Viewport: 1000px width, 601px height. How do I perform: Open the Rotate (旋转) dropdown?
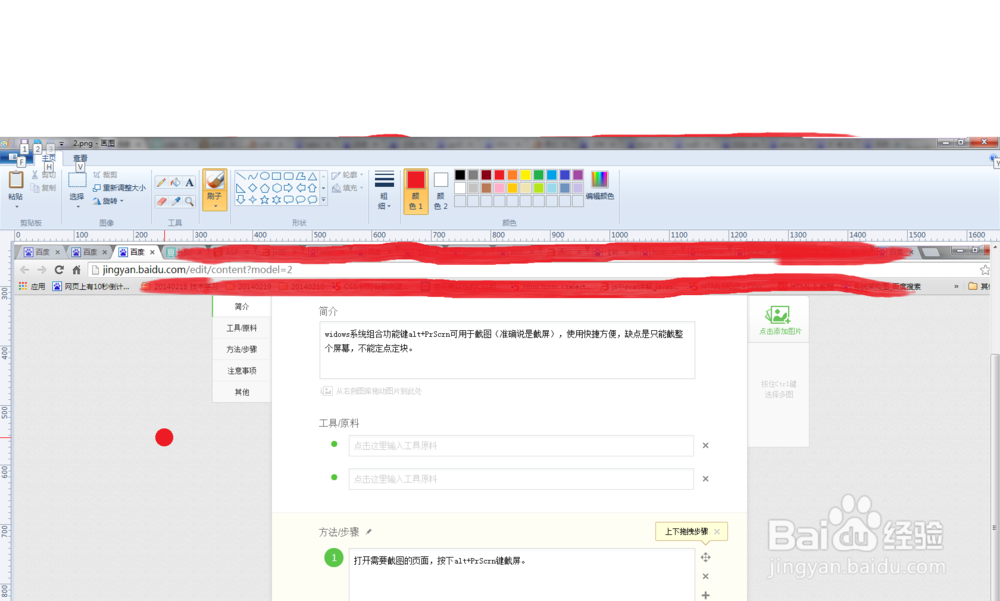pos(107,201)
